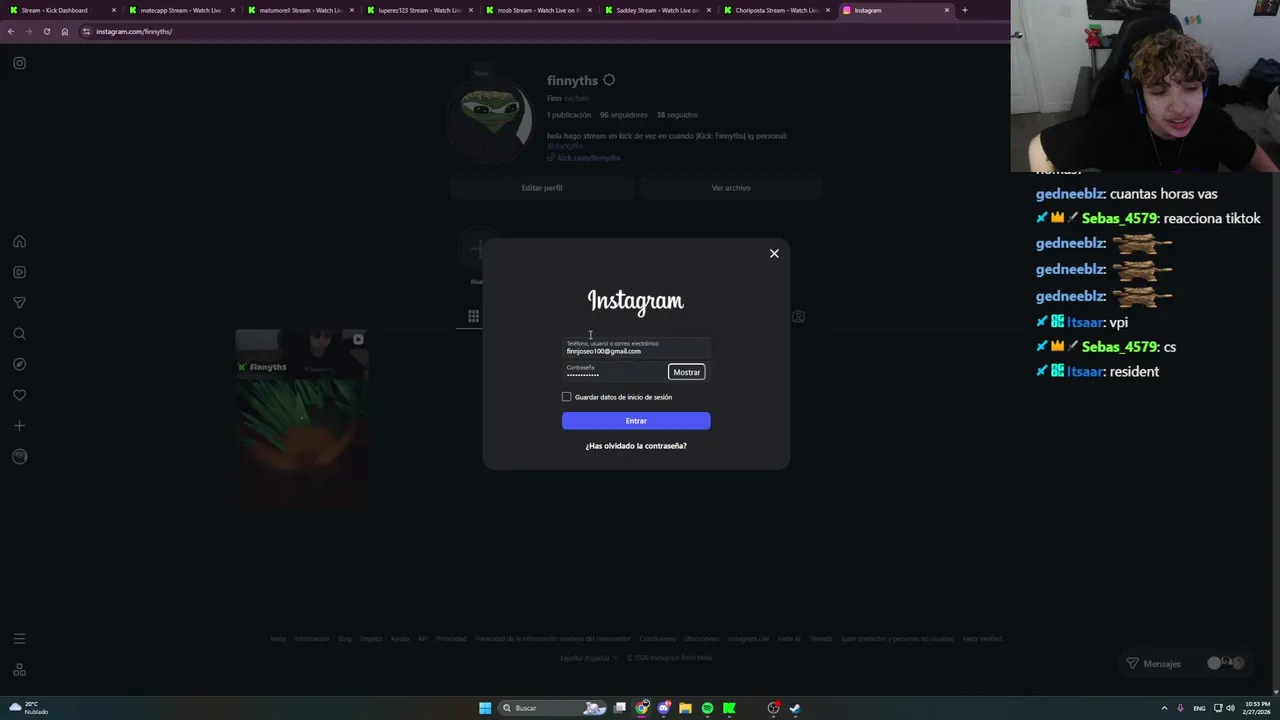Click Mostrar to reveal the password

686,372
